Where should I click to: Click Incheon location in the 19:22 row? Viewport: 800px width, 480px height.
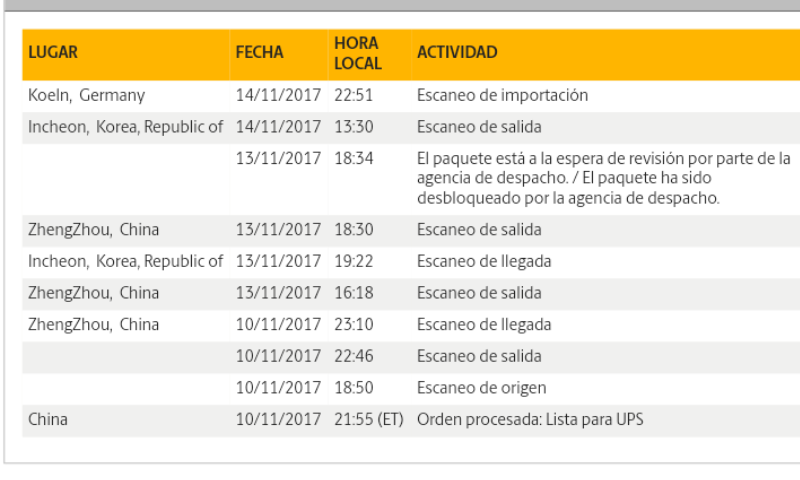pos(125,262)
